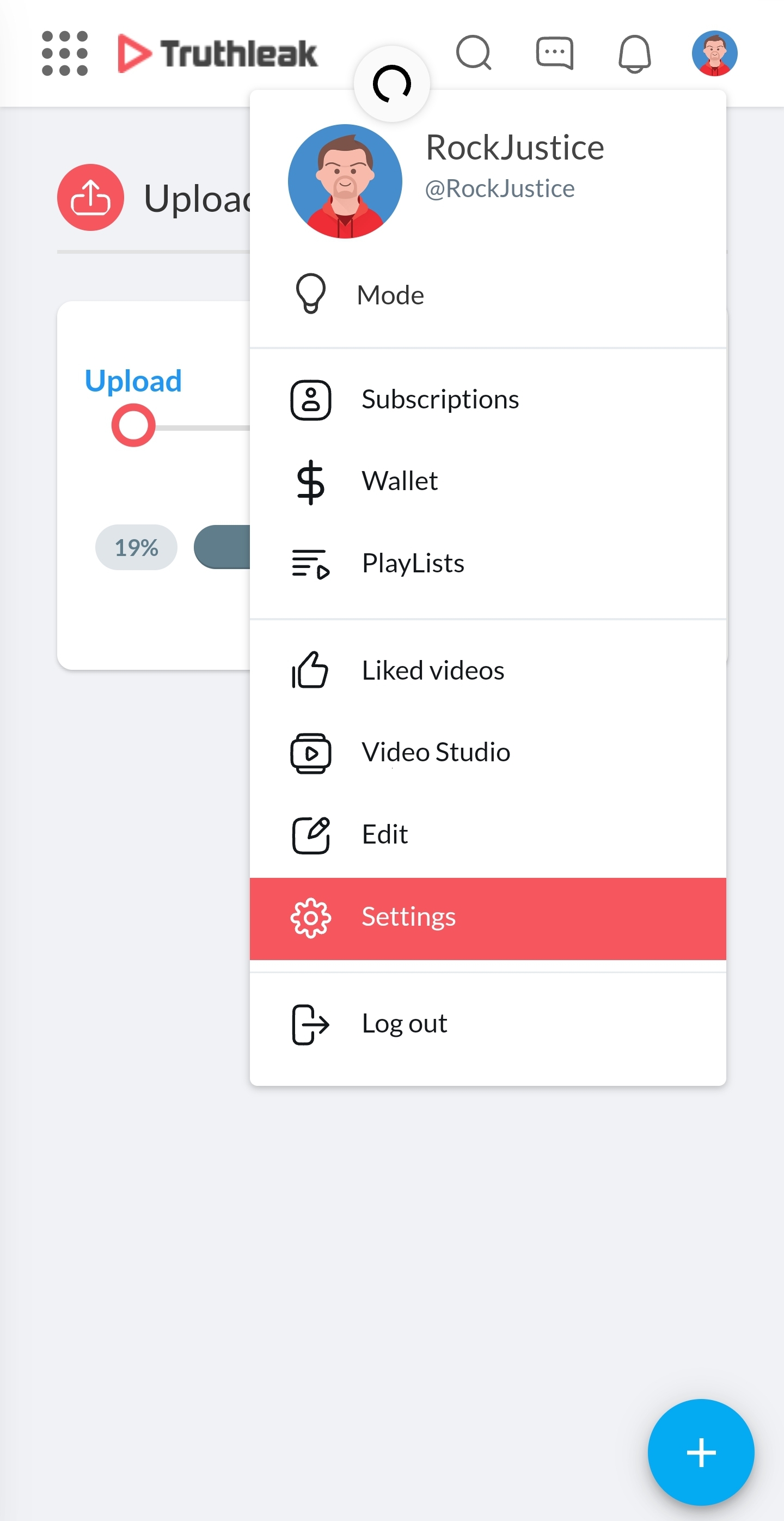Open the notifications bell
Screen dimensions: 784x1521
(635, 54)
